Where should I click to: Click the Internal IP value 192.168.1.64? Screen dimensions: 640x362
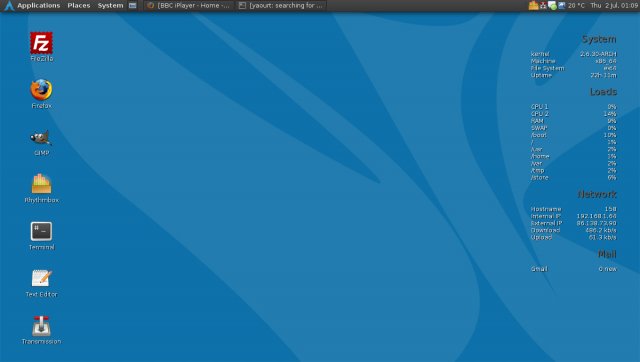(x=596, y=216)
